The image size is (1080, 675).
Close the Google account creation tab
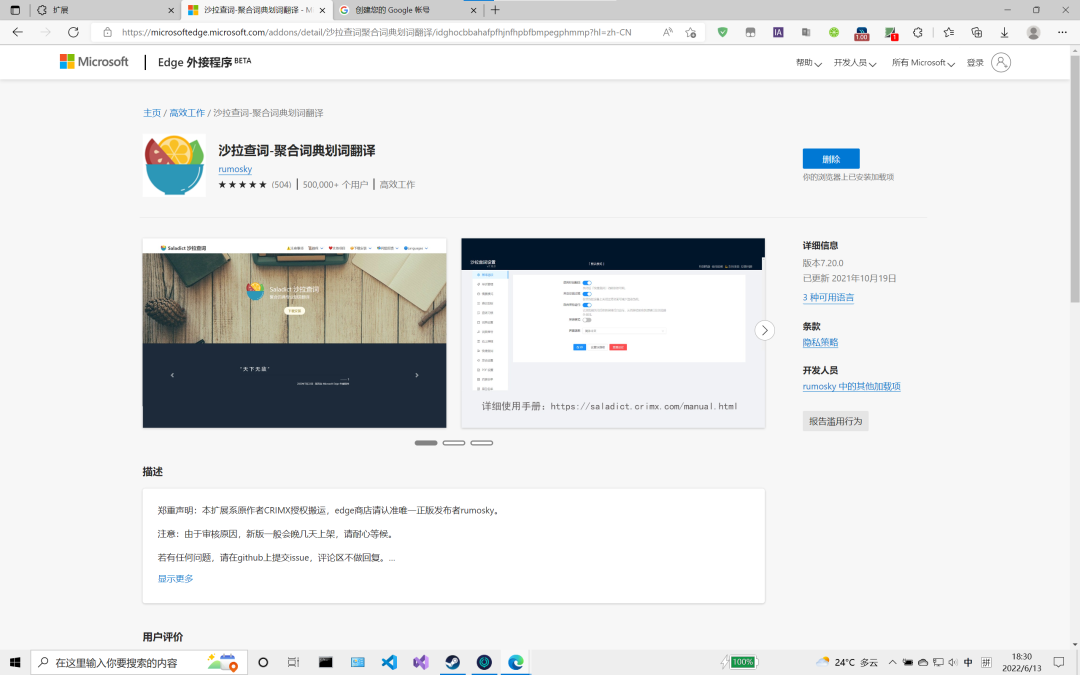click(x=473, y=10)
